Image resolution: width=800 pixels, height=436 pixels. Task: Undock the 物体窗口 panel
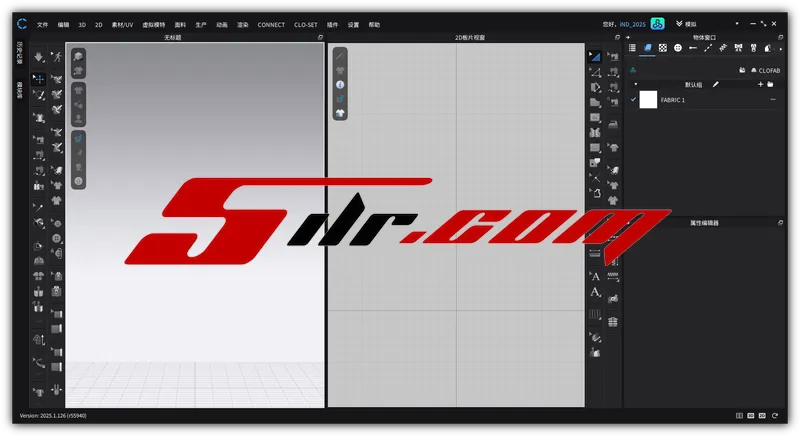781,37
